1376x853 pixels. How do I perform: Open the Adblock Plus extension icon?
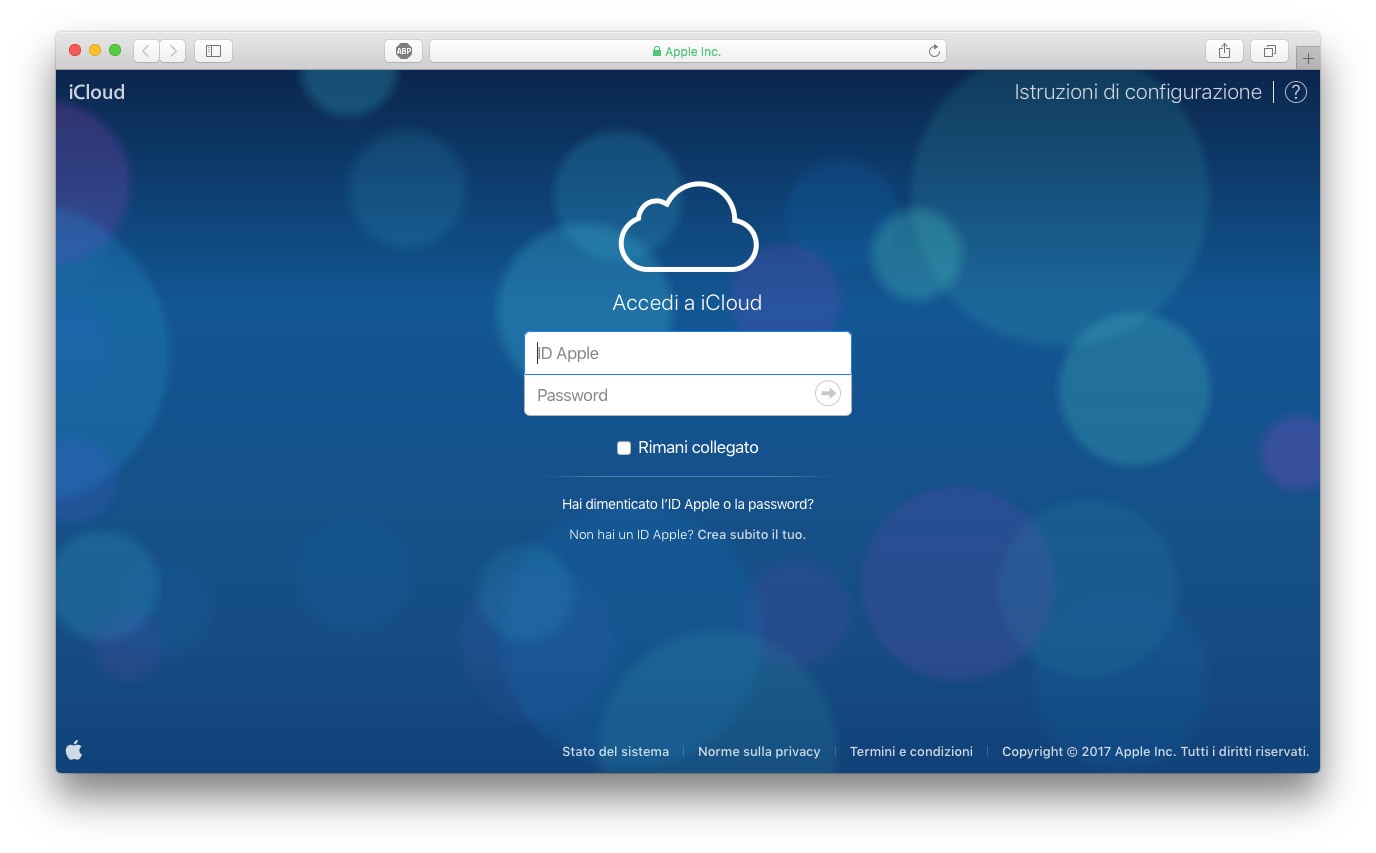tap(403, 51)
